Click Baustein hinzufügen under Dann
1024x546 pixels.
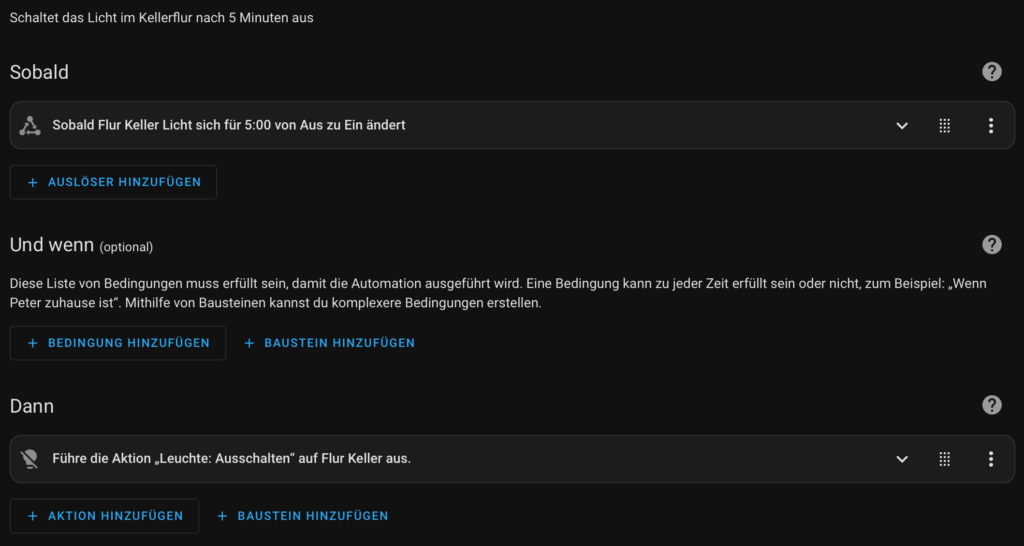point(302,516)
